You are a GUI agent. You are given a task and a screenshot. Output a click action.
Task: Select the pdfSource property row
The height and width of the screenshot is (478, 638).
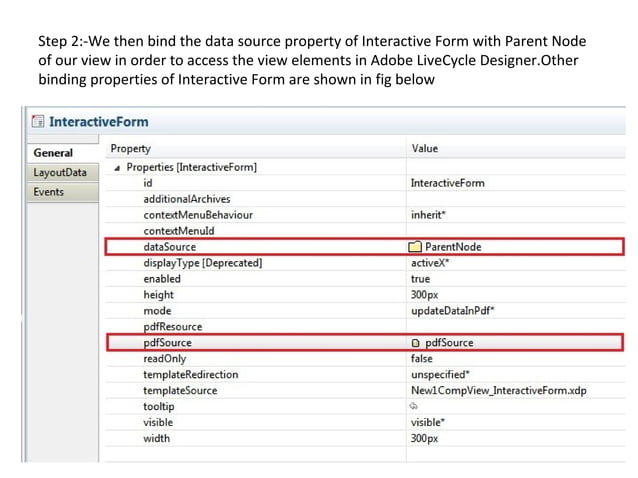click(364, 343)
